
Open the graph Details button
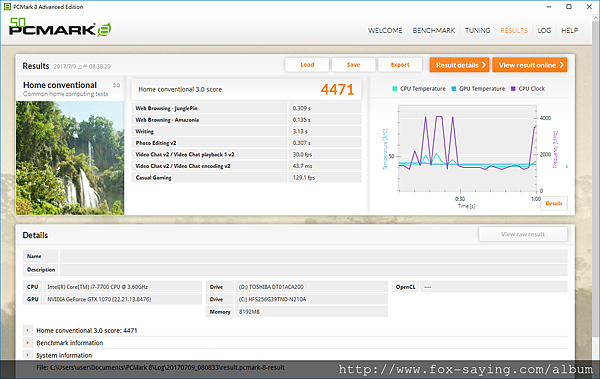(554, 203)
